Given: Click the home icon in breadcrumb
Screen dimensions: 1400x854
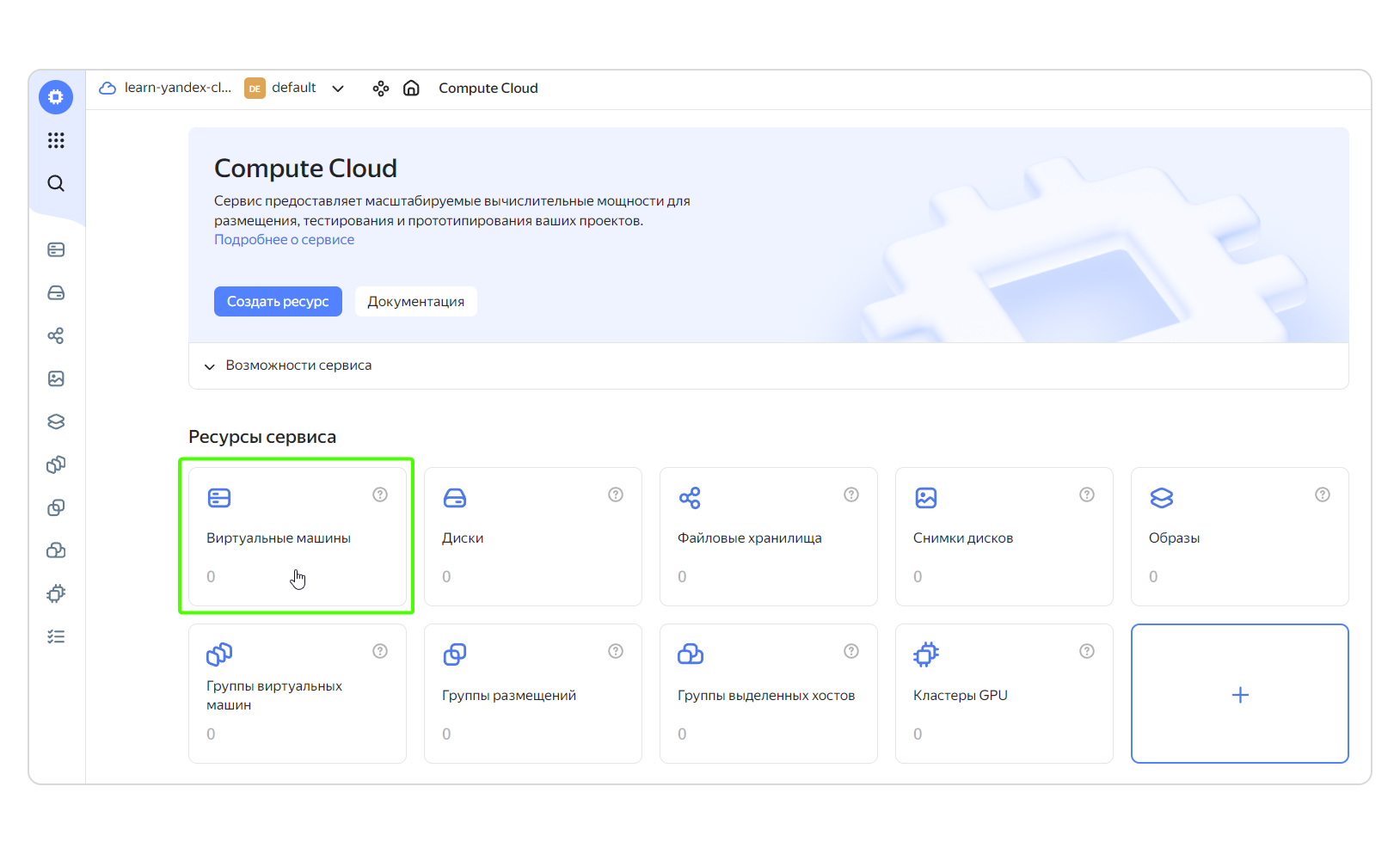Looking at the screenshot, I should pyautogui.click(x=411, y=88).
